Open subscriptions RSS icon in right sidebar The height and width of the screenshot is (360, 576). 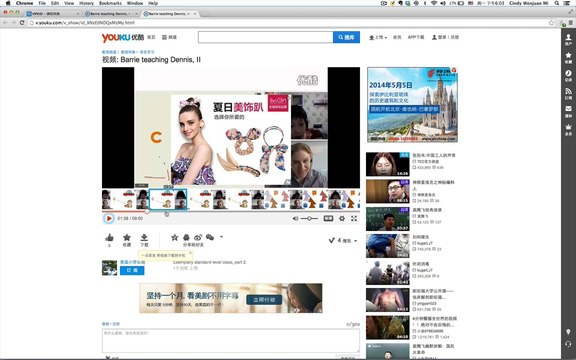[x=568, y=93]
